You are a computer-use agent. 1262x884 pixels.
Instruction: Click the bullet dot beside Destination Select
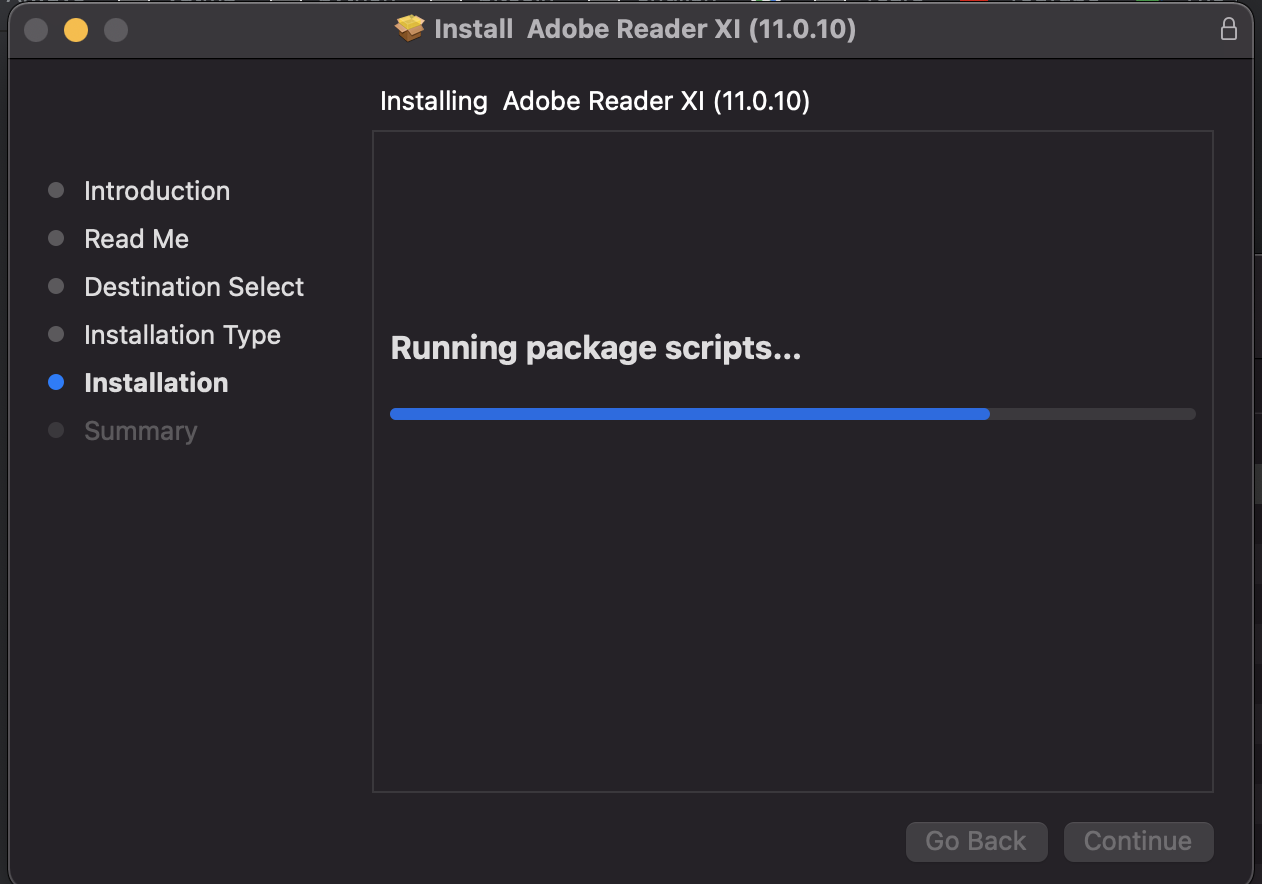click(x=56, y=286)
